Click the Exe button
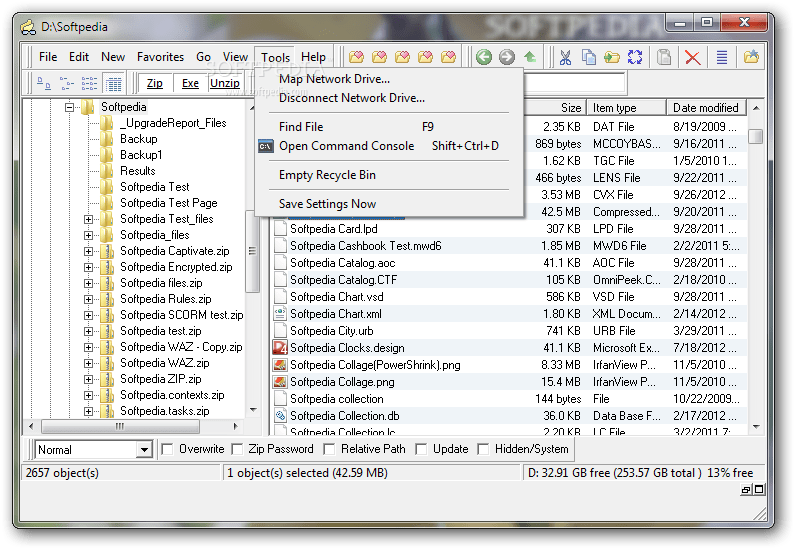 [190, 83]
